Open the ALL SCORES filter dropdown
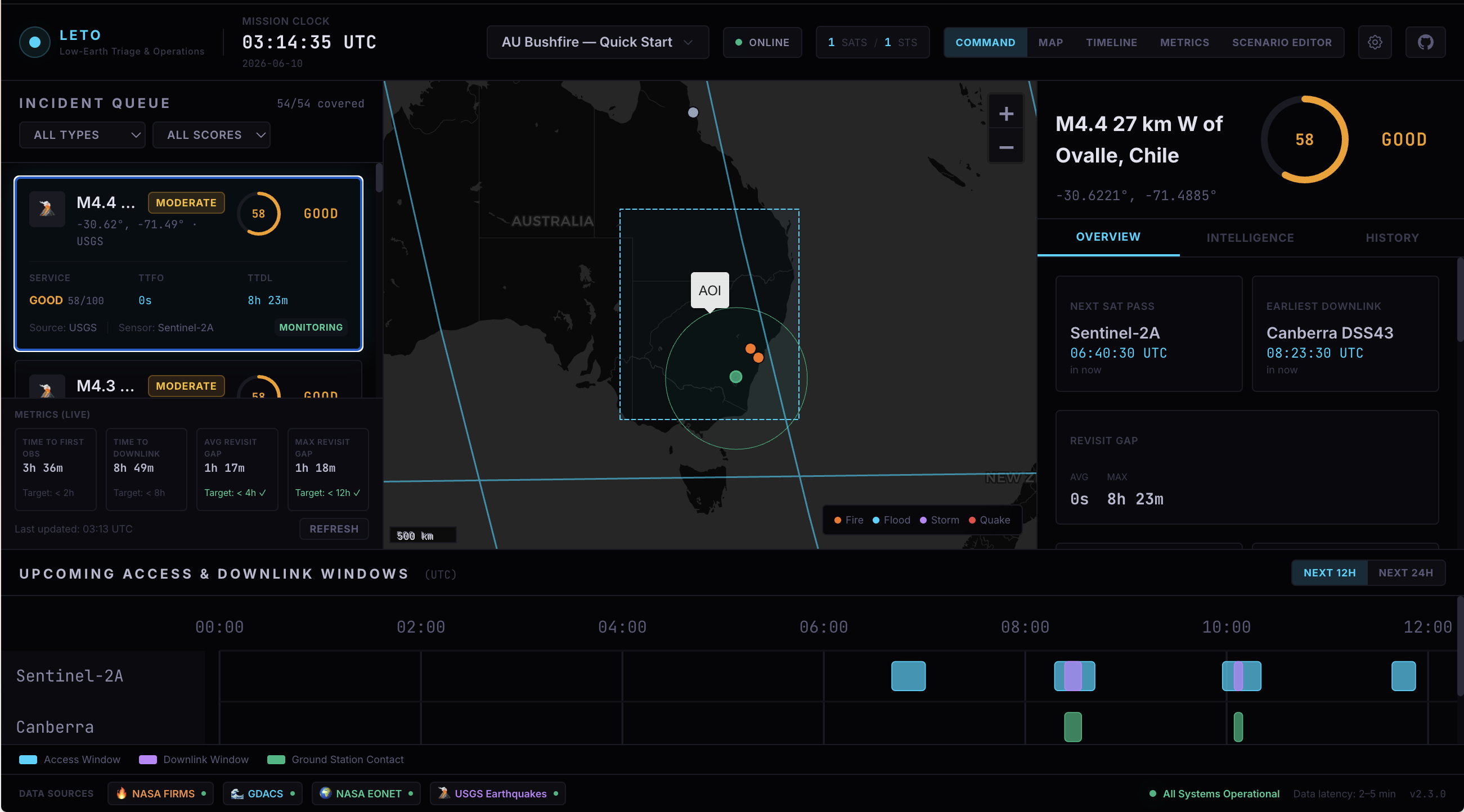 point(212,135)
